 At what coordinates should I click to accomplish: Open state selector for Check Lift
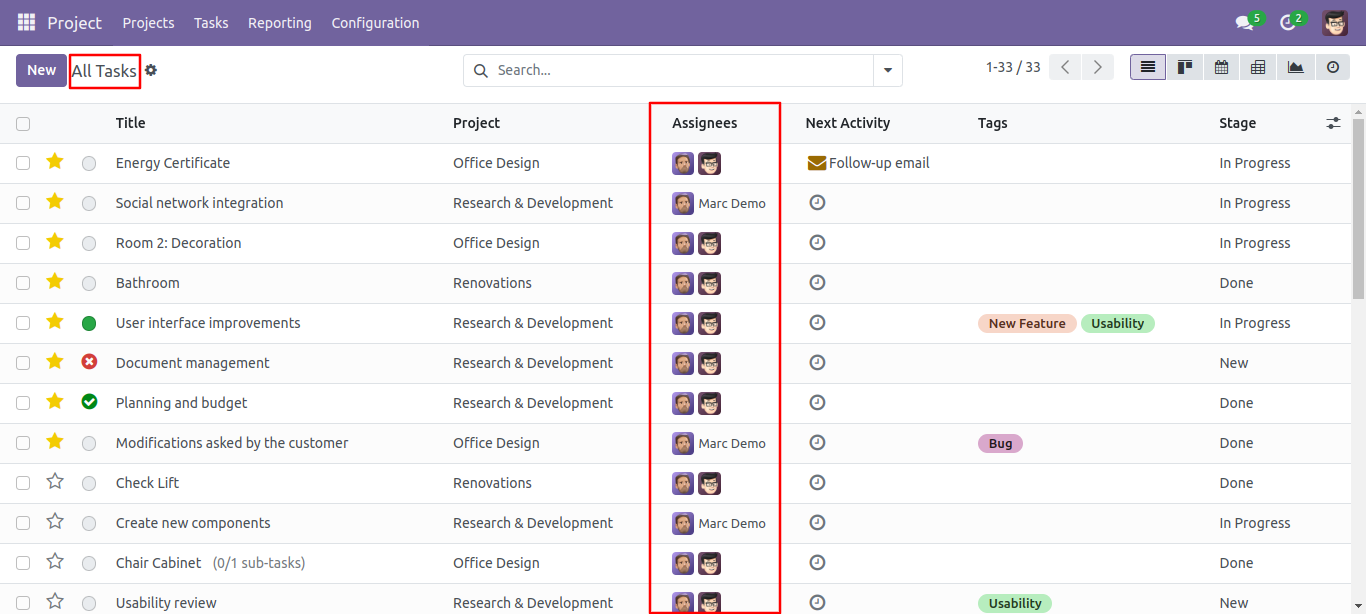tap(89, 483)
